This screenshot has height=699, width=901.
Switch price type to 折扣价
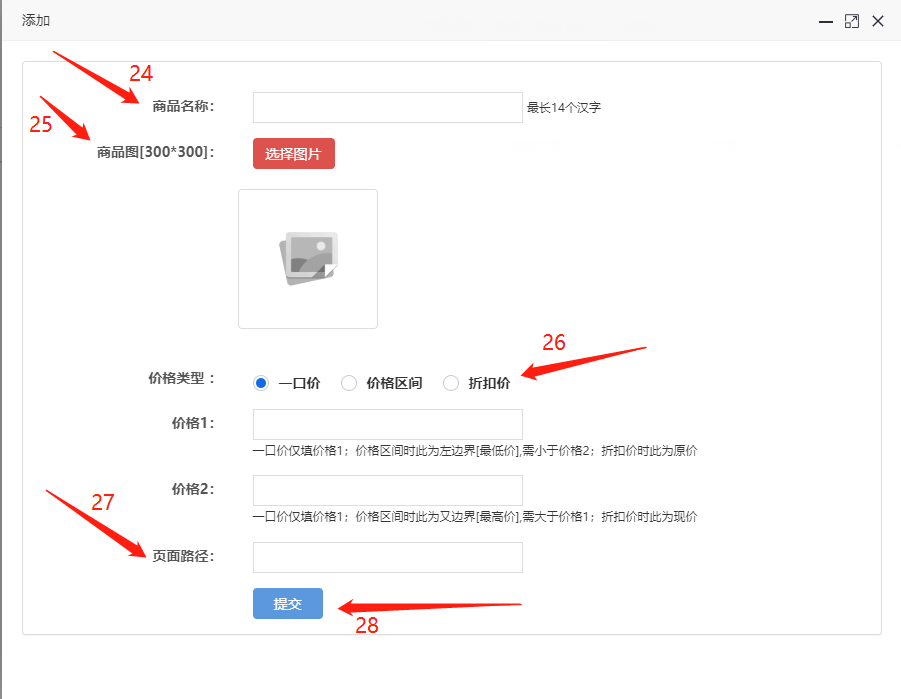451,383
